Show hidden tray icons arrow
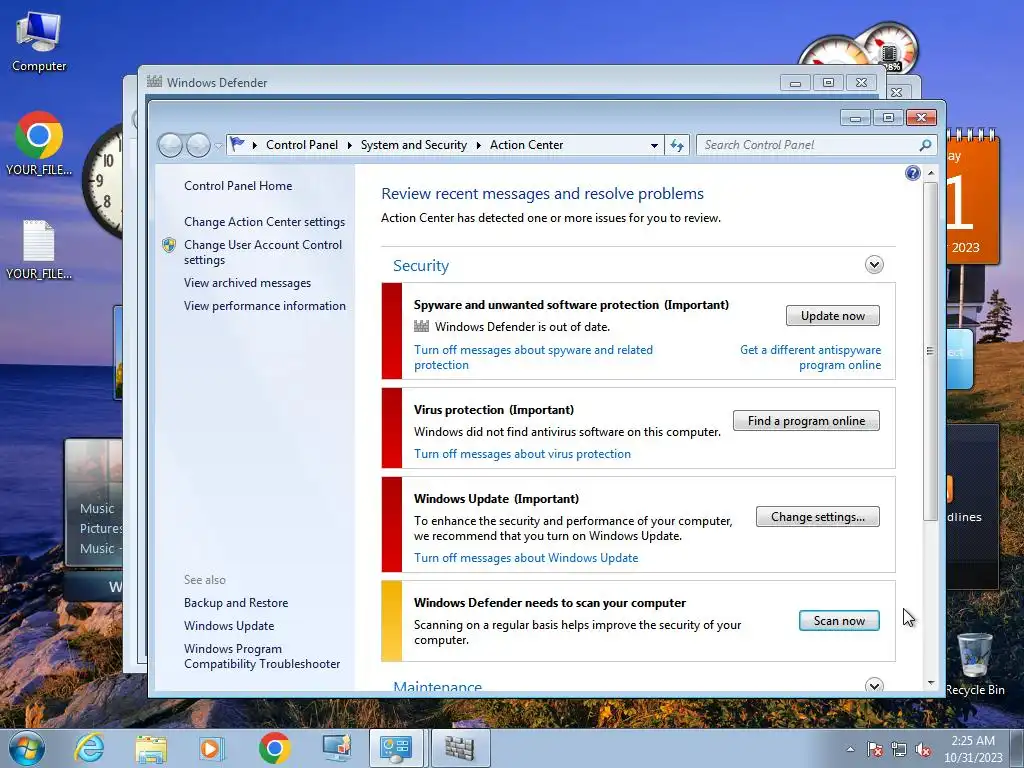 tap(850, 749)
